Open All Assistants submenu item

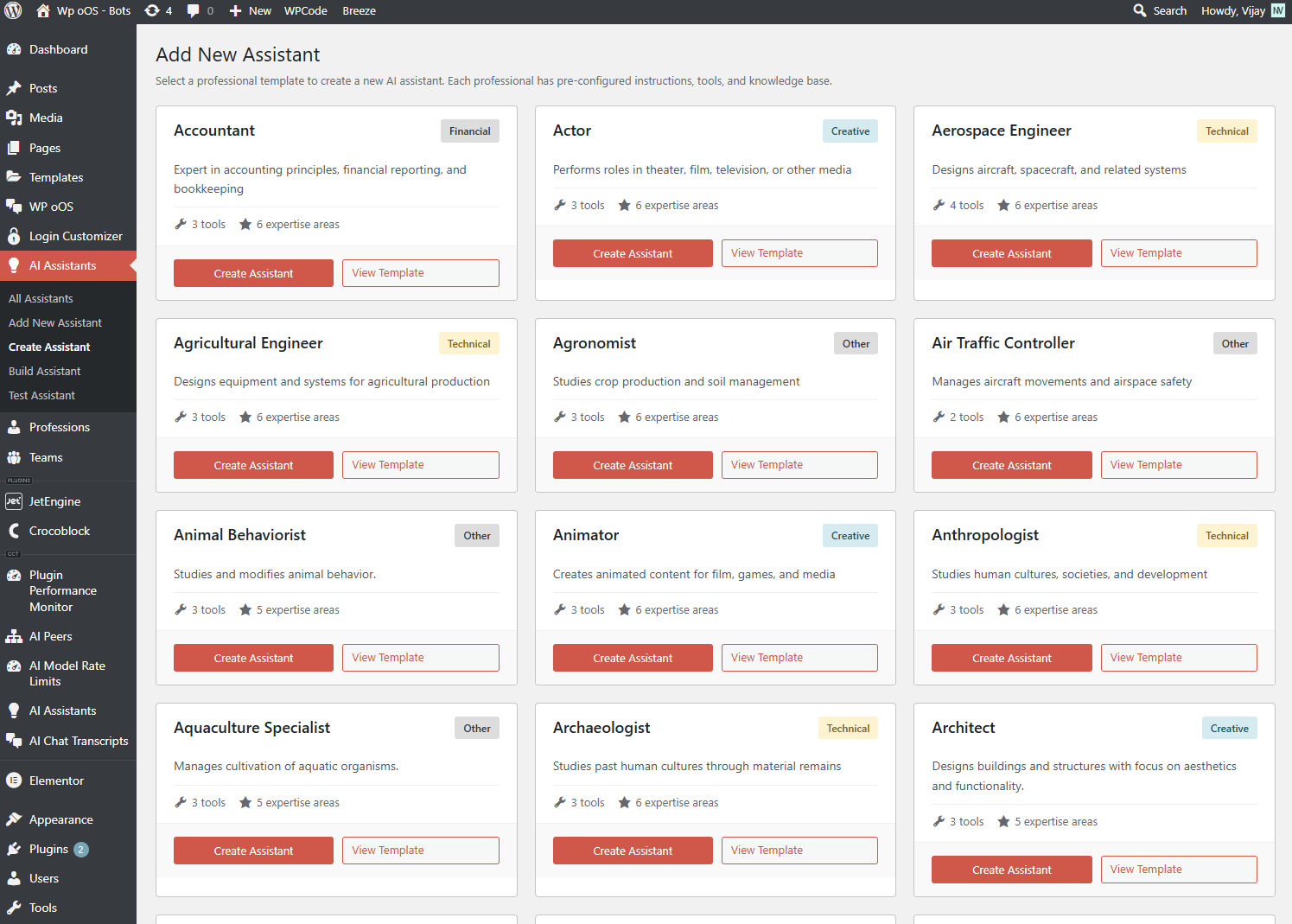tap(41, 298)
